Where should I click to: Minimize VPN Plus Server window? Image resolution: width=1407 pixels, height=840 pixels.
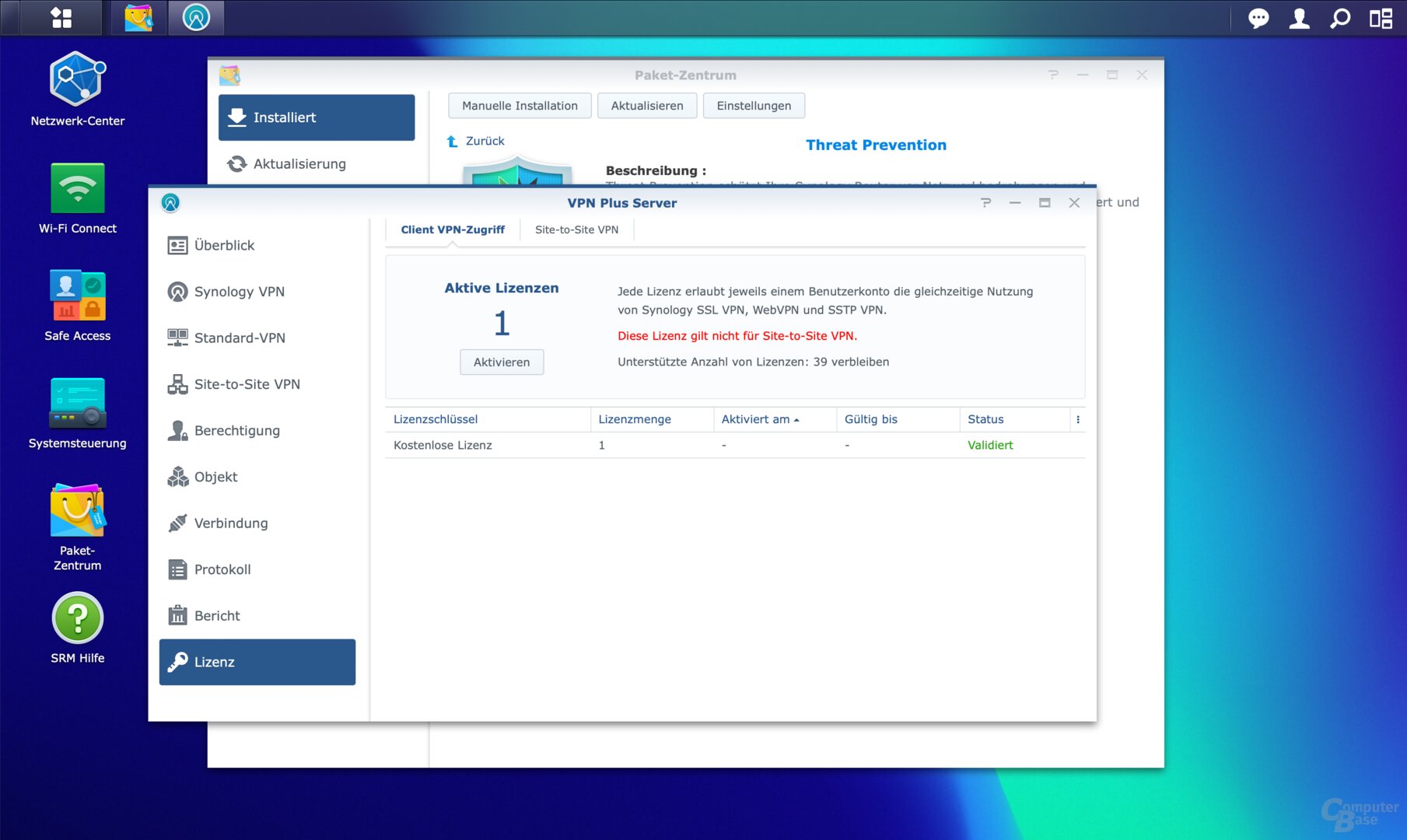(1015, 202)
